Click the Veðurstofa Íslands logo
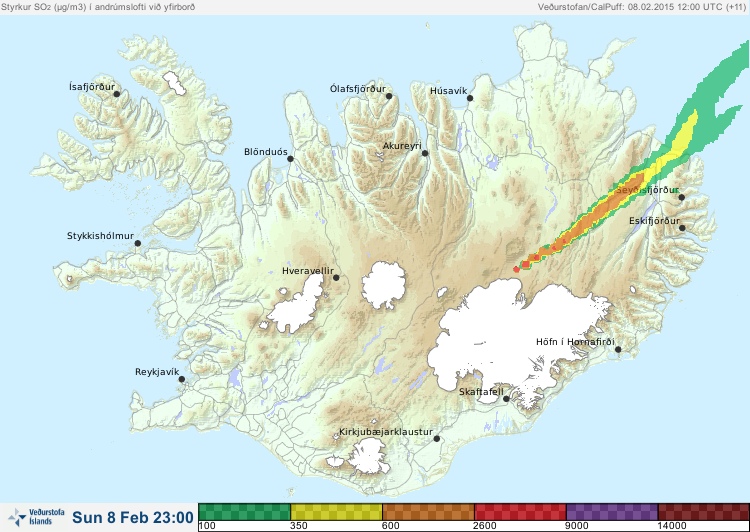The height and width of the screenshot is (532, 750). tap(36, 517)
